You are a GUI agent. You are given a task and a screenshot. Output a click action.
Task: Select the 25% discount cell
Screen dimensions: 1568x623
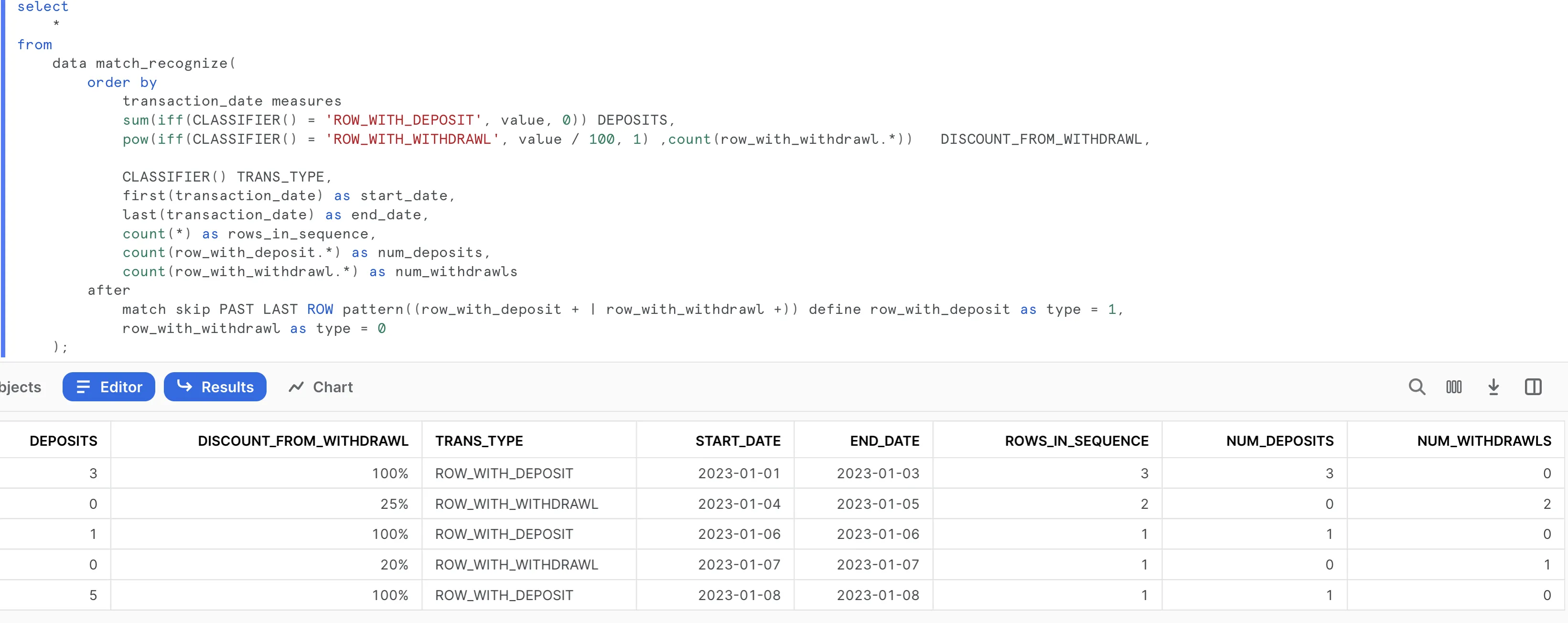coord(394,504)
